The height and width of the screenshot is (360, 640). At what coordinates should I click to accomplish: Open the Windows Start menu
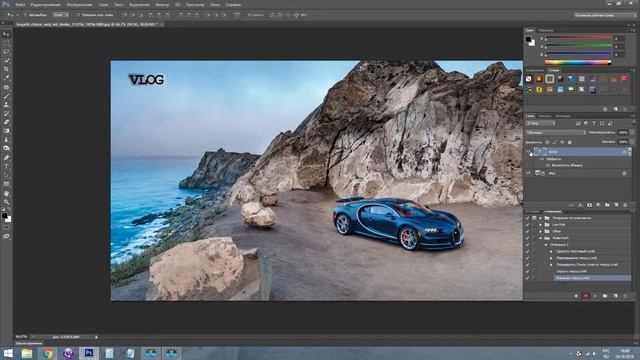point(8,353)
